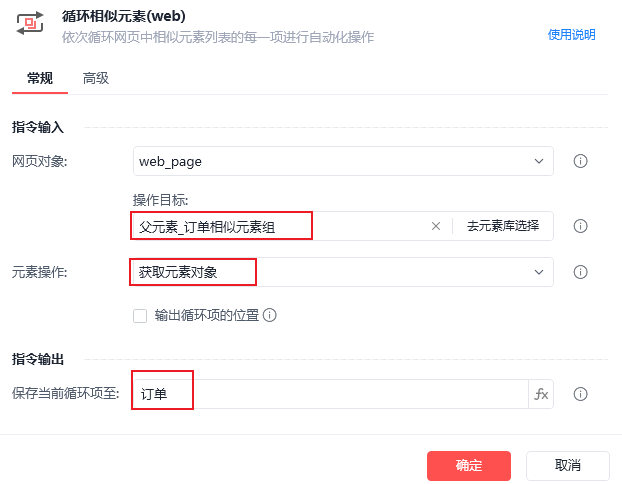Image resolution: width=622 pixels, height=484 pixels.
Task: Expand the web_page dropdown arrow
Action: [539, 161]
